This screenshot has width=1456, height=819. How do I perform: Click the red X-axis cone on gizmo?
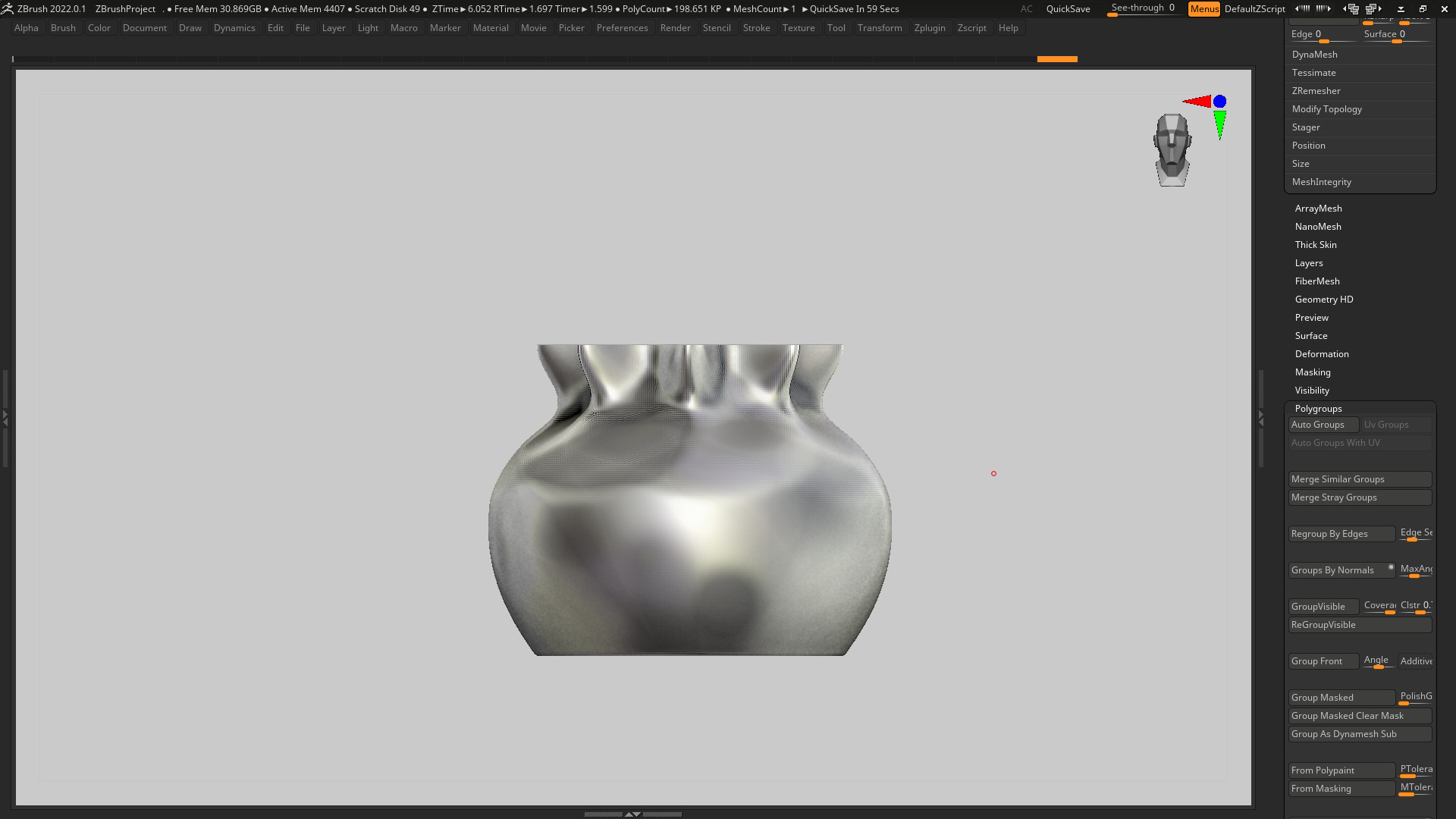(1197, 101)
